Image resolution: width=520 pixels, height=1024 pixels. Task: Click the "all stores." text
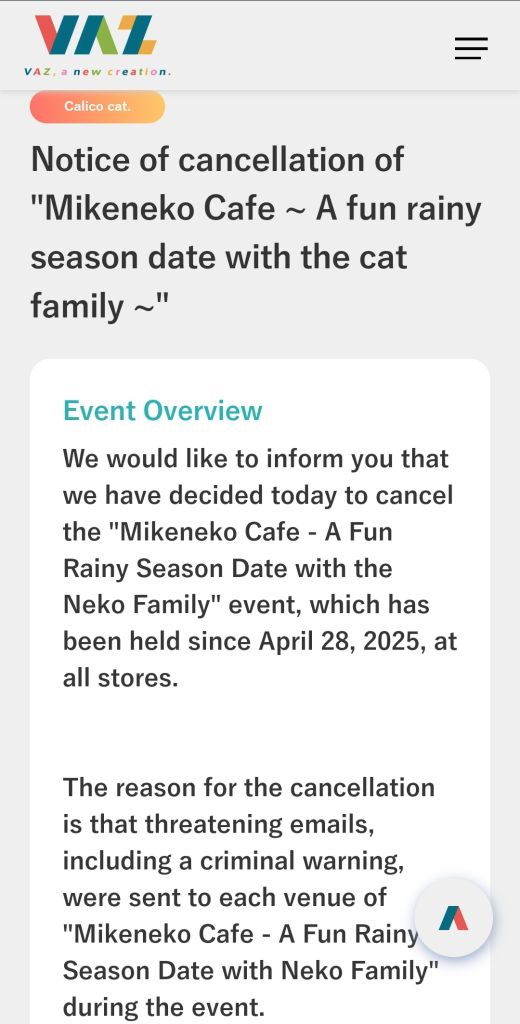tap(120, 678)
